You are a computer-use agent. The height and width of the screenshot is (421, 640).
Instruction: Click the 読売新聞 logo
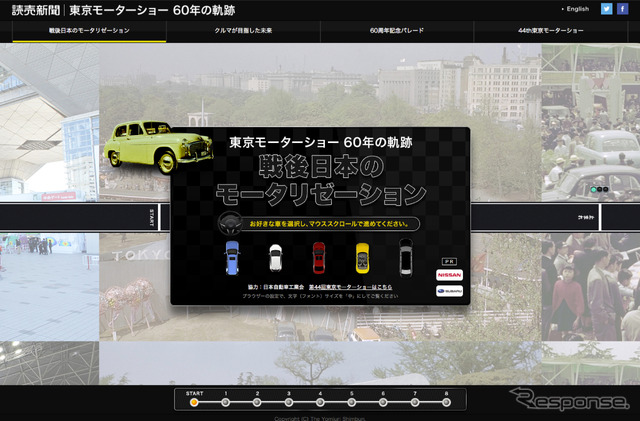click(36, 10)
